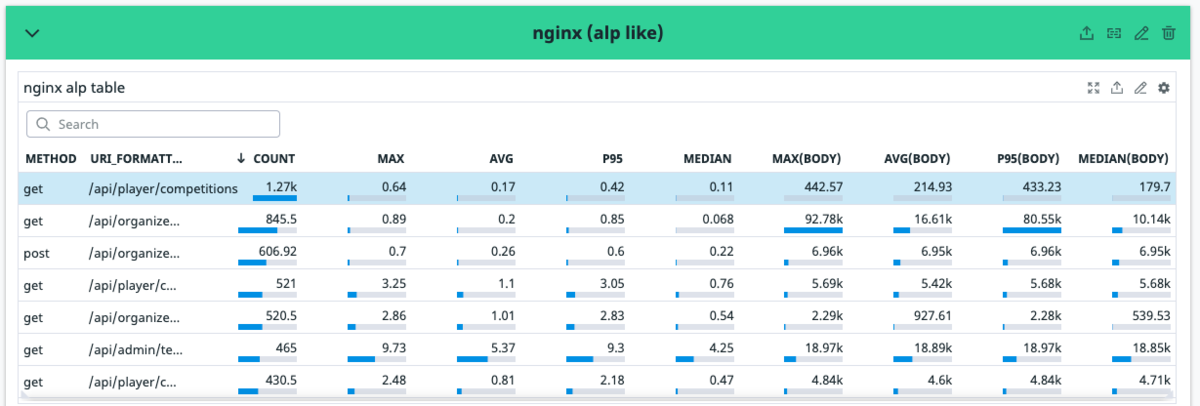The width and height of the screenshot is (1200, 406).
Task: Toggle sort arrow on COUNT column
Action: point(241,158)
